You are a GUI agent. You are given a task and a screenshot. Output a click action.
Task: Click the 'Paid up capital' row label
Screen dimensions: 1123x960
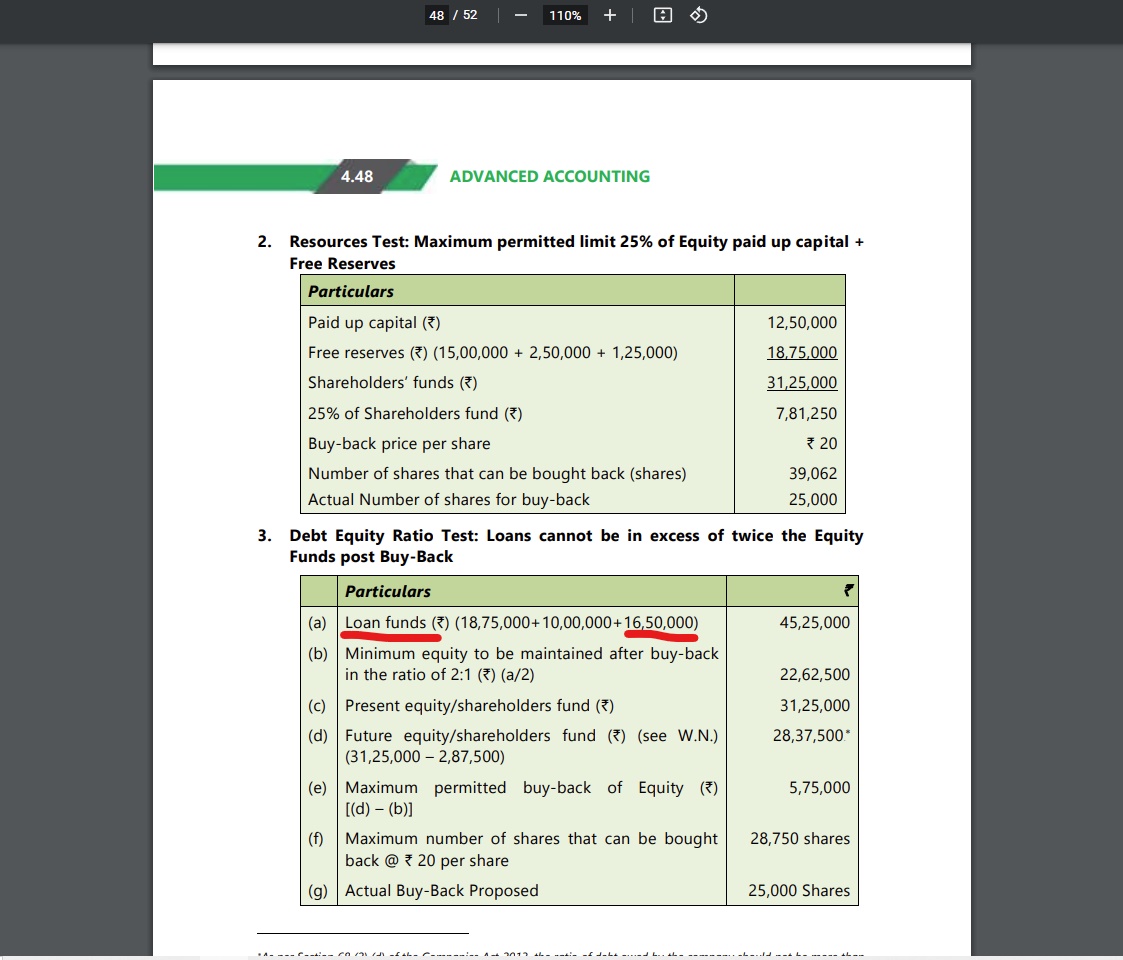pyautogui.click(x=374, y=323)
